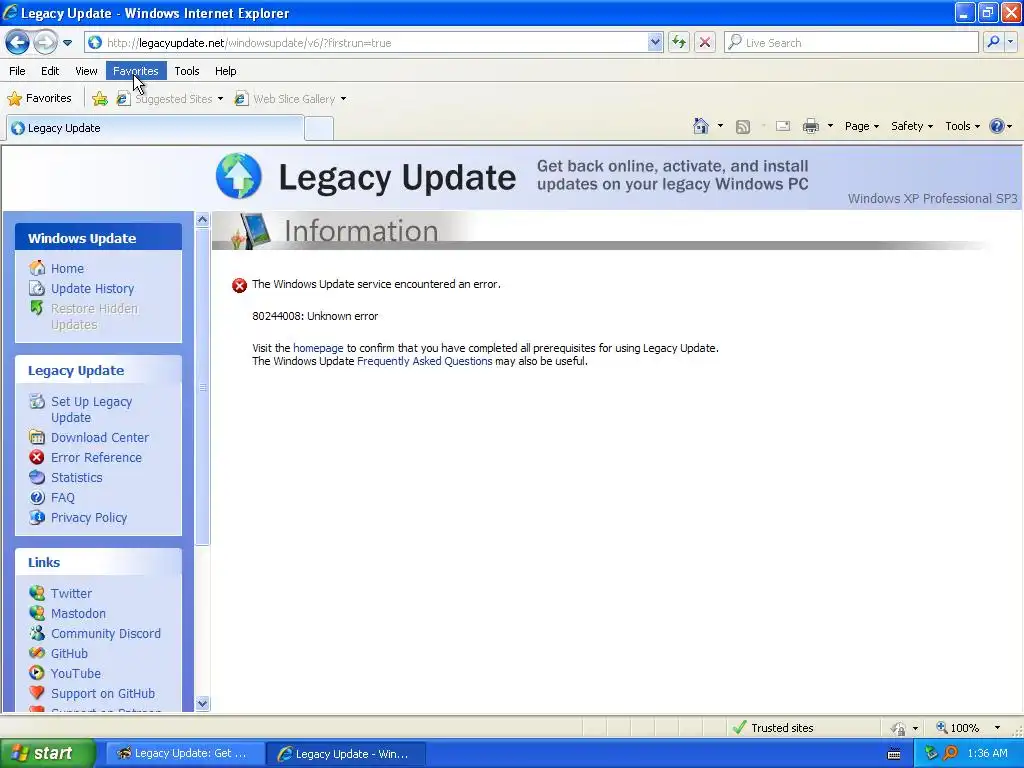Refresh the page with the green arrows icon

coord(679,43)
